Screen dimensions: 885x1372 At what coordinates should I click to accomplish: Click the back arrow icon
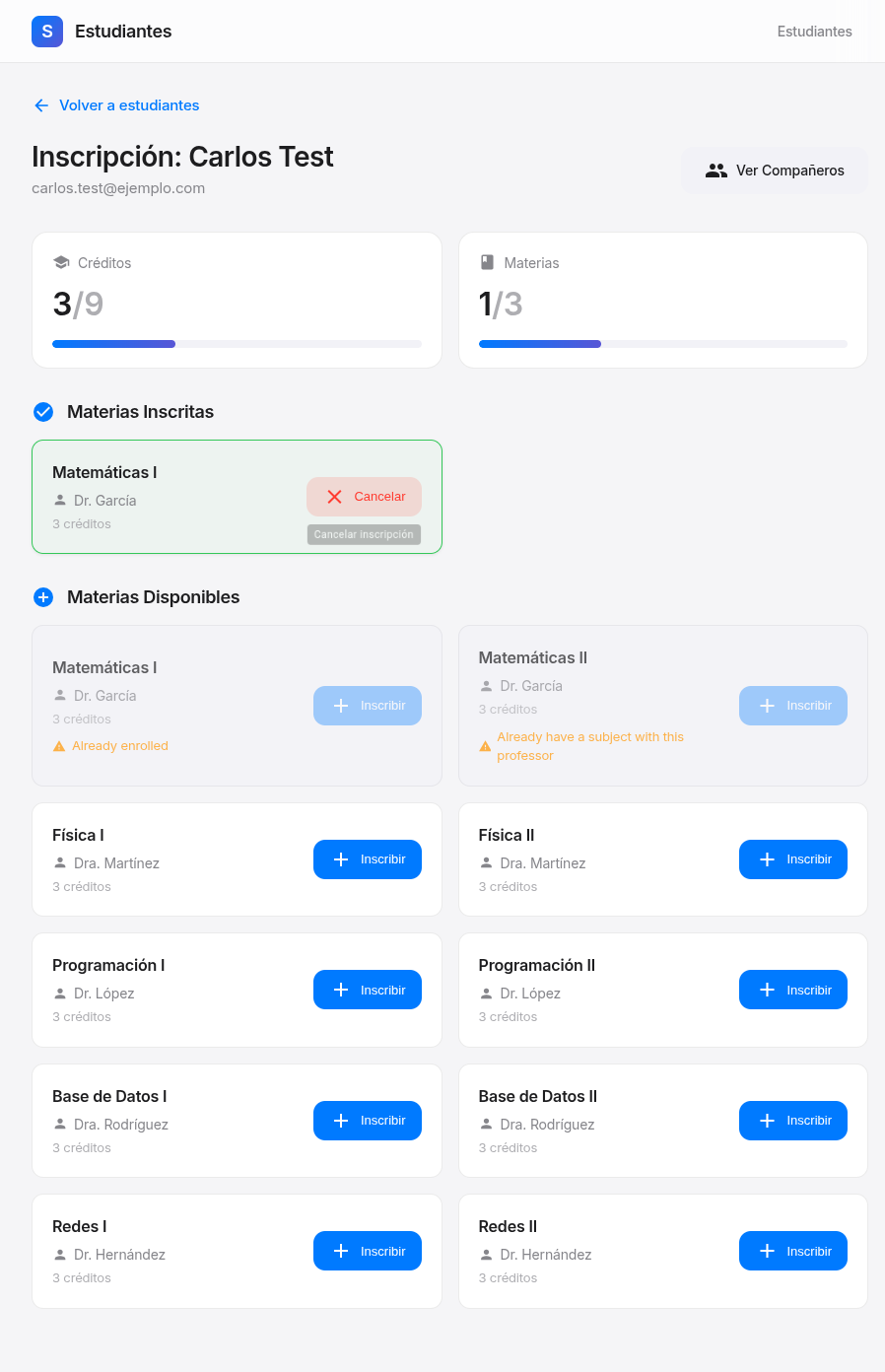pos(41,105)
